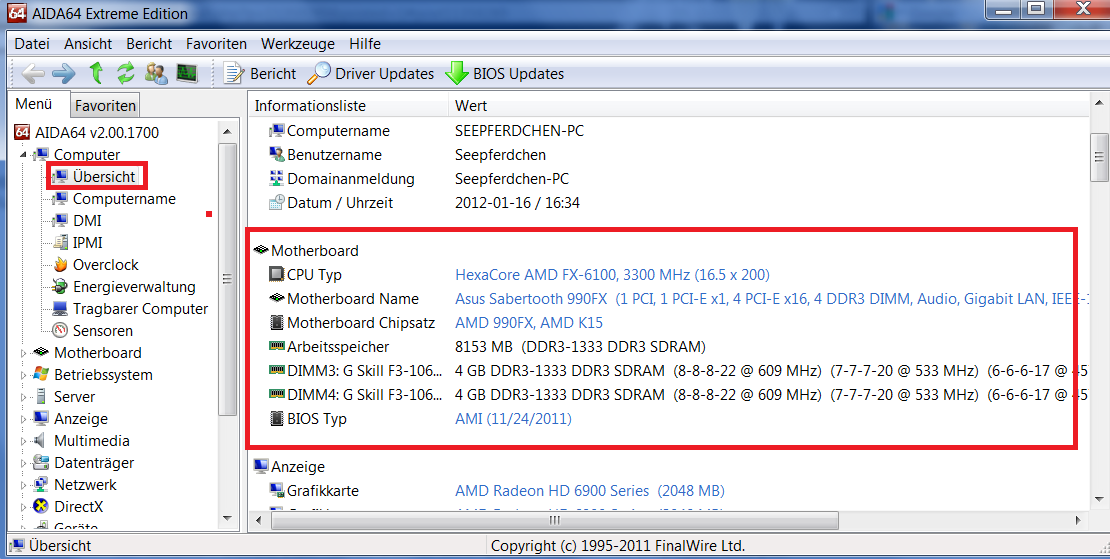The width and height of the screenshot is (1110, 559).
Task: Open AMD 990FX, AMD K15 chipset link
Action: click(529, 323)
